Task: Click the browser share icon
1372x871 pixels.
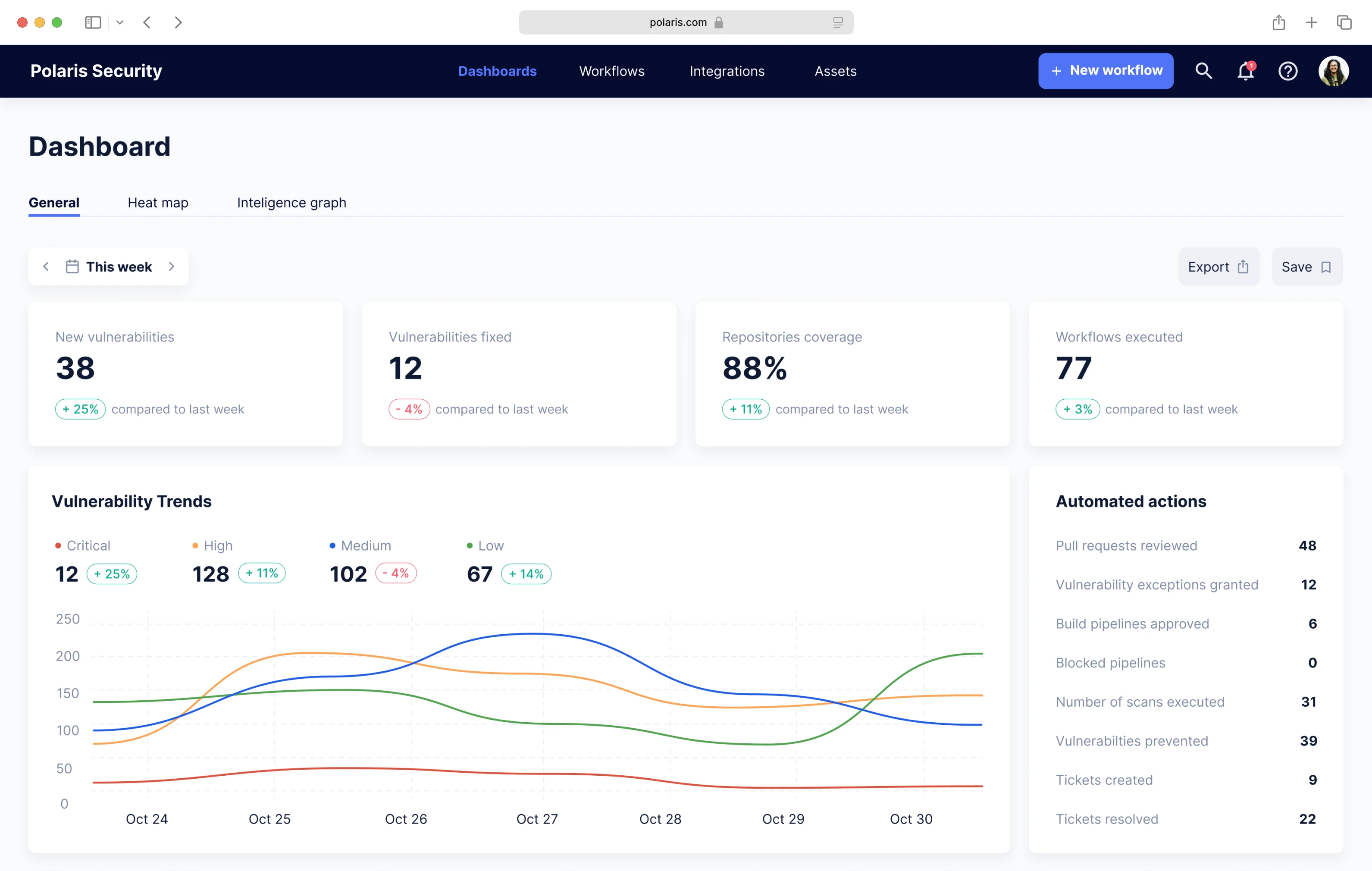Action: point(1278,22)
